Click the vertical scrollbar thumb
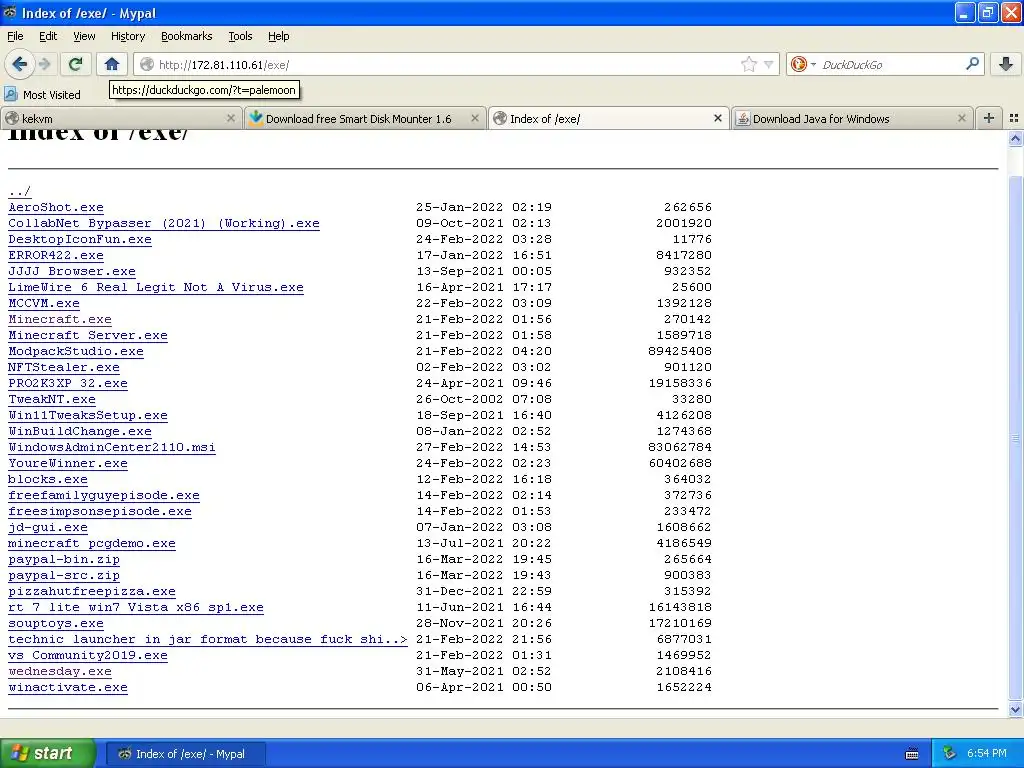 pyautogui.click(x=1015, y=438)
